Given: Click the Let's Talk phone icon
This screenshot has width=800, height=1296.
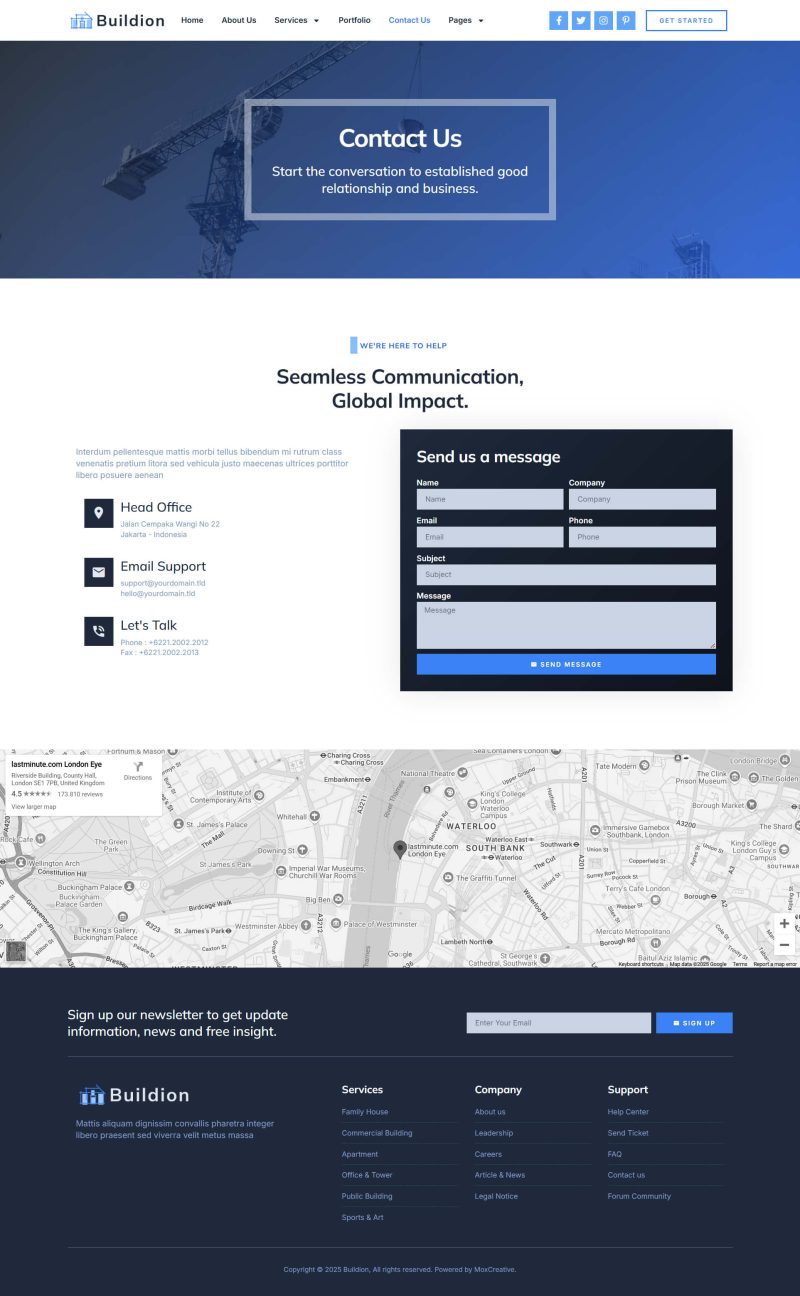Looking at the screenshot, I should click(98, 631).
